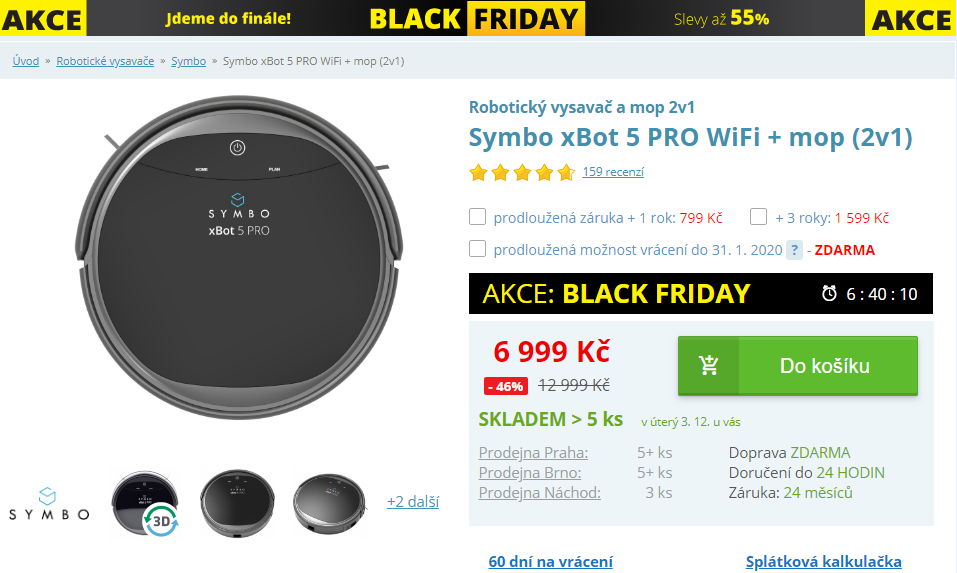Open the Splátková kalkulačka link

click(x=823, y=561)
